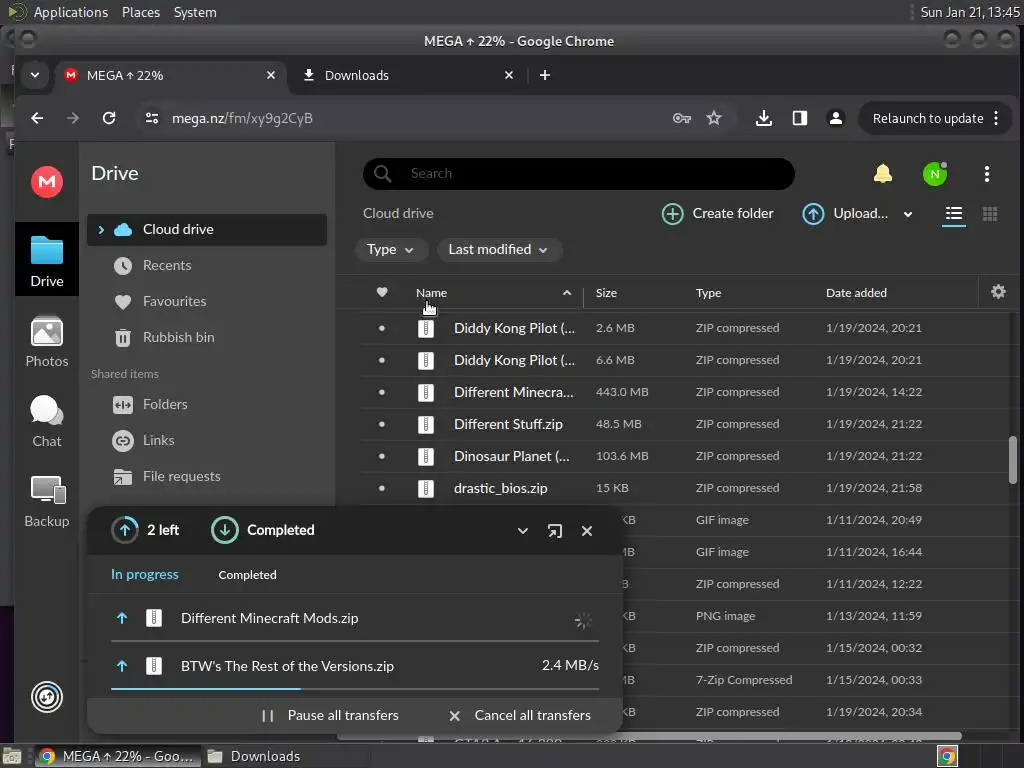Open the Type filter dropdown
The image size is (1024, 768).
[391, 249]
